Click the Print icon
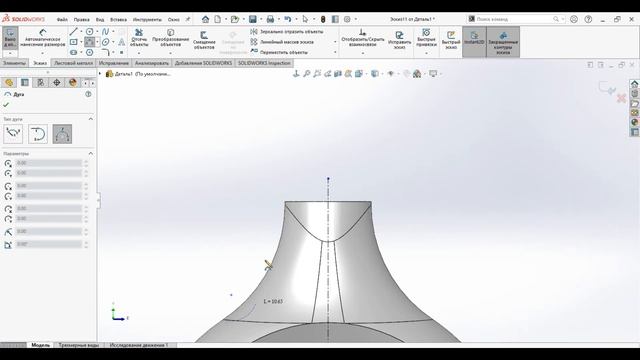The image size is (640, 360). 270,19
